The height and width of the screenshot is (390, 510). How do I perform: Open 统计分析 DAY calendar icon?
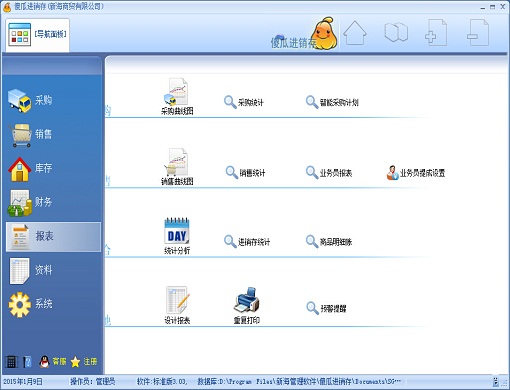tap(177, 236)
